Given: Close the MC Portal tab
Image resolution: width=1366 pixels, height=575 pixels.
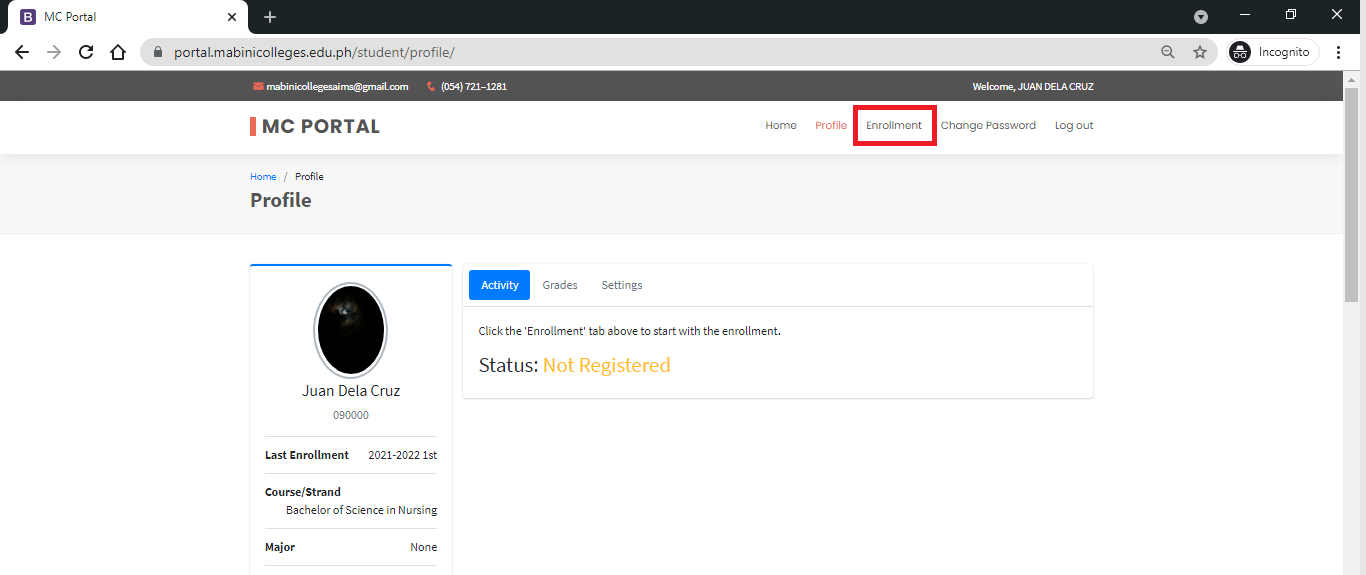Looking at the screenshot, I should tap(232, 17).
